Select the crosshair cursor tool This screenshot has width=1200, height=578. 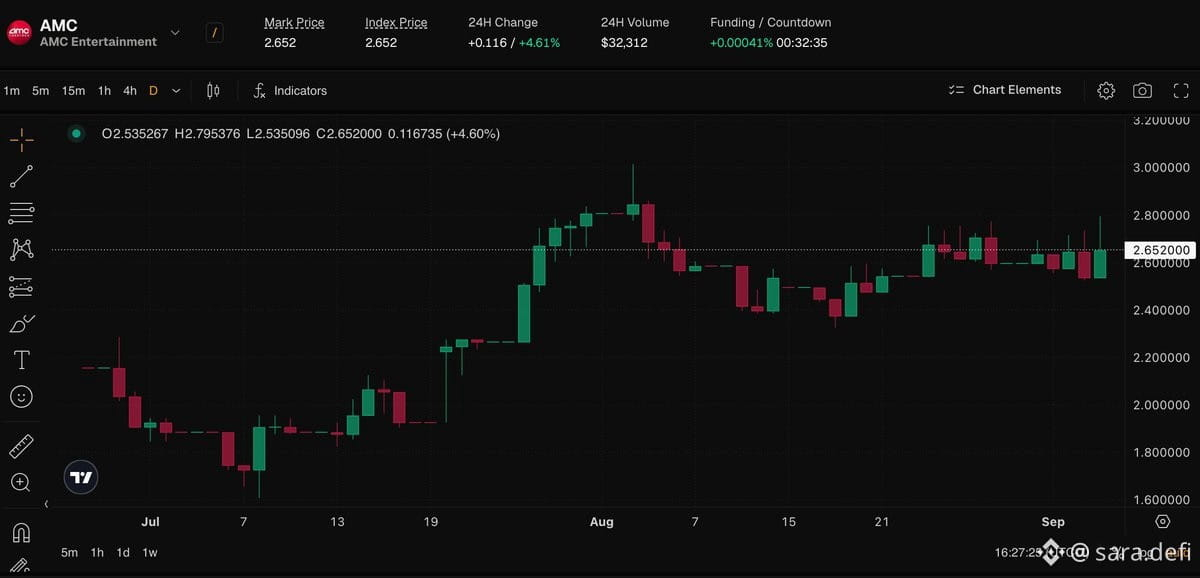pos(21,139)
